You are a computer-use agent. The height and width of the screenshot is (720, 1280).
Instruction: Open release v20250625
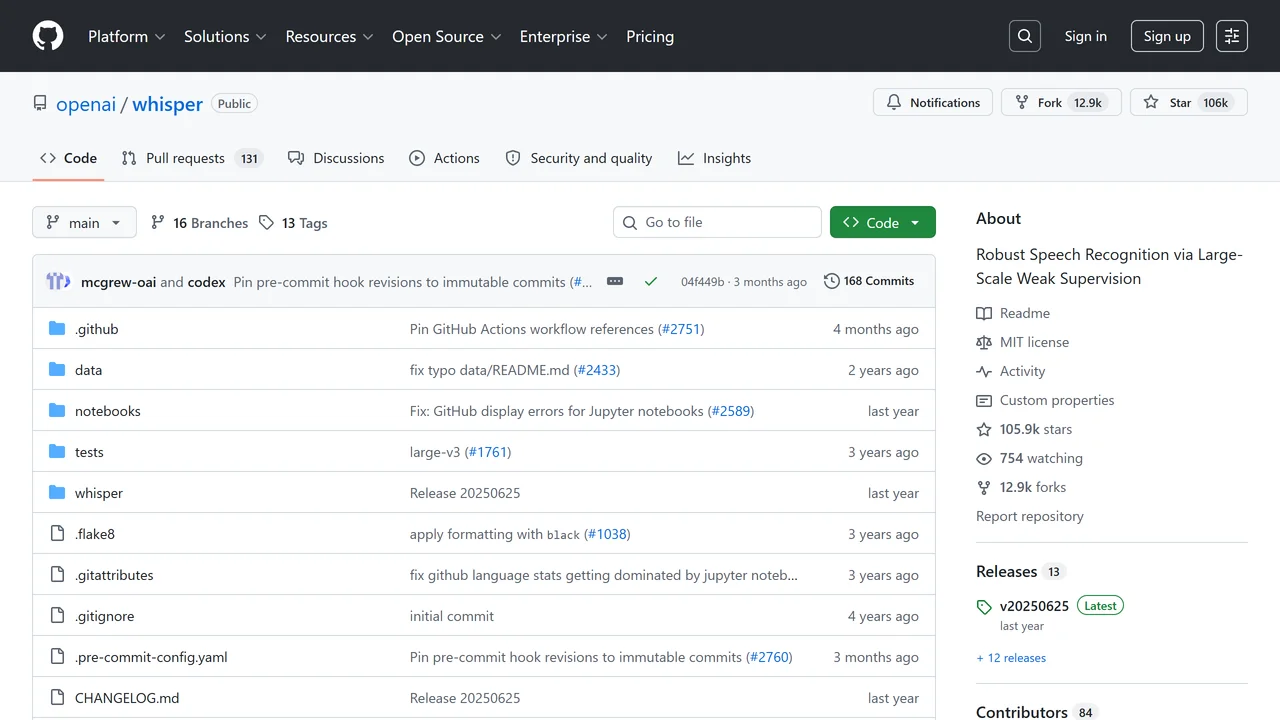click(1034, 606)
